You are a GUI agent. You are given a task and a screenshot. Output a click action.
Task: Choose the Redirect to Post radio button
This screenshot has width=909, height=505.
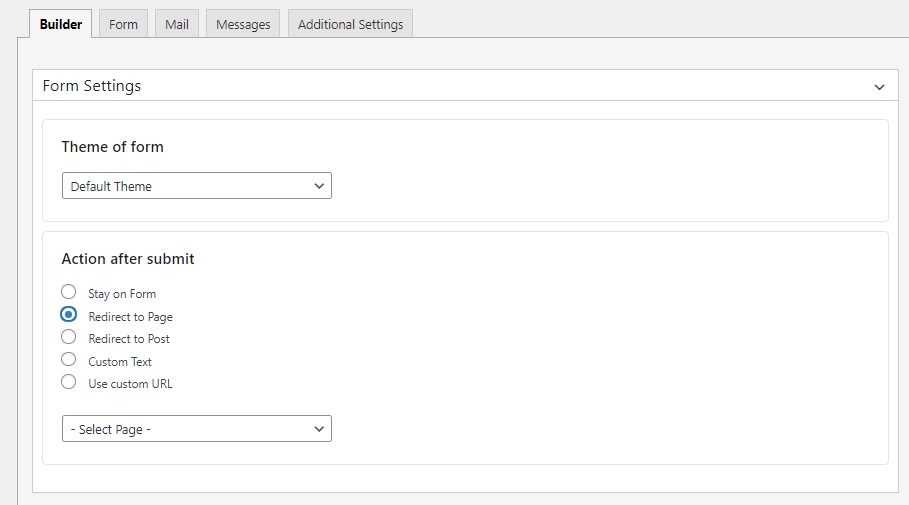[x=68, y=337]
